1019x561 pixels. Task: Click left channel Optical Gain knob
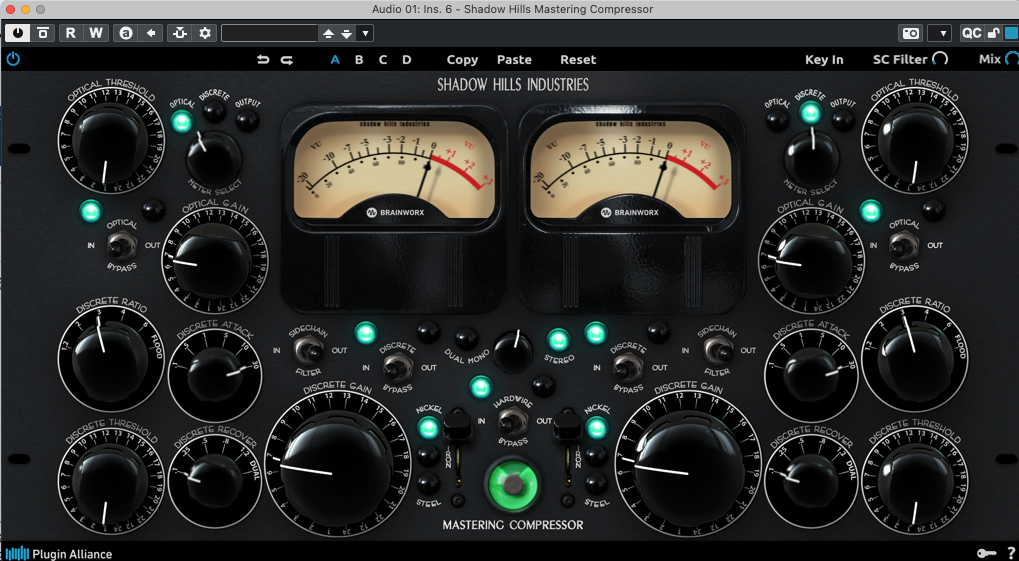tap(213, 261)
